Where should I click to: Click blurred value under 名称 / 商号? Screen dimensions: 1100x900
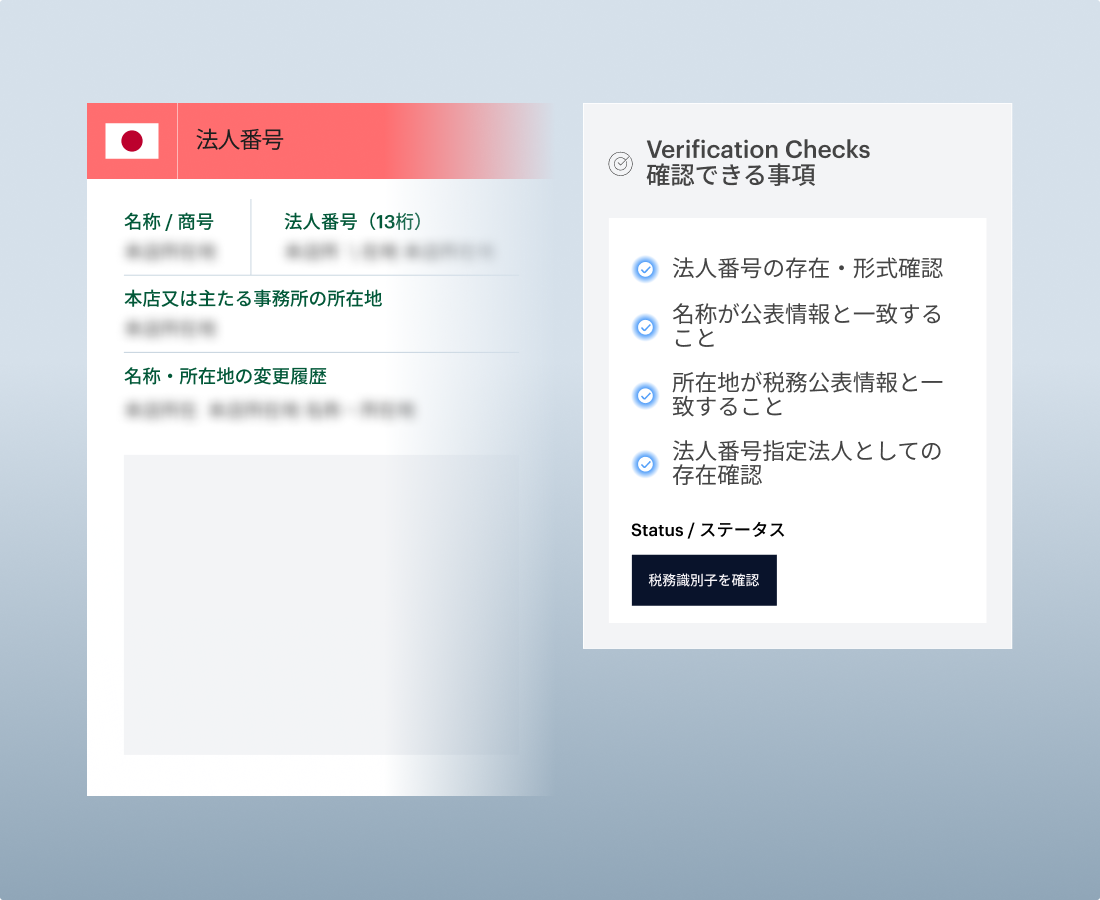tap(170, 251)
